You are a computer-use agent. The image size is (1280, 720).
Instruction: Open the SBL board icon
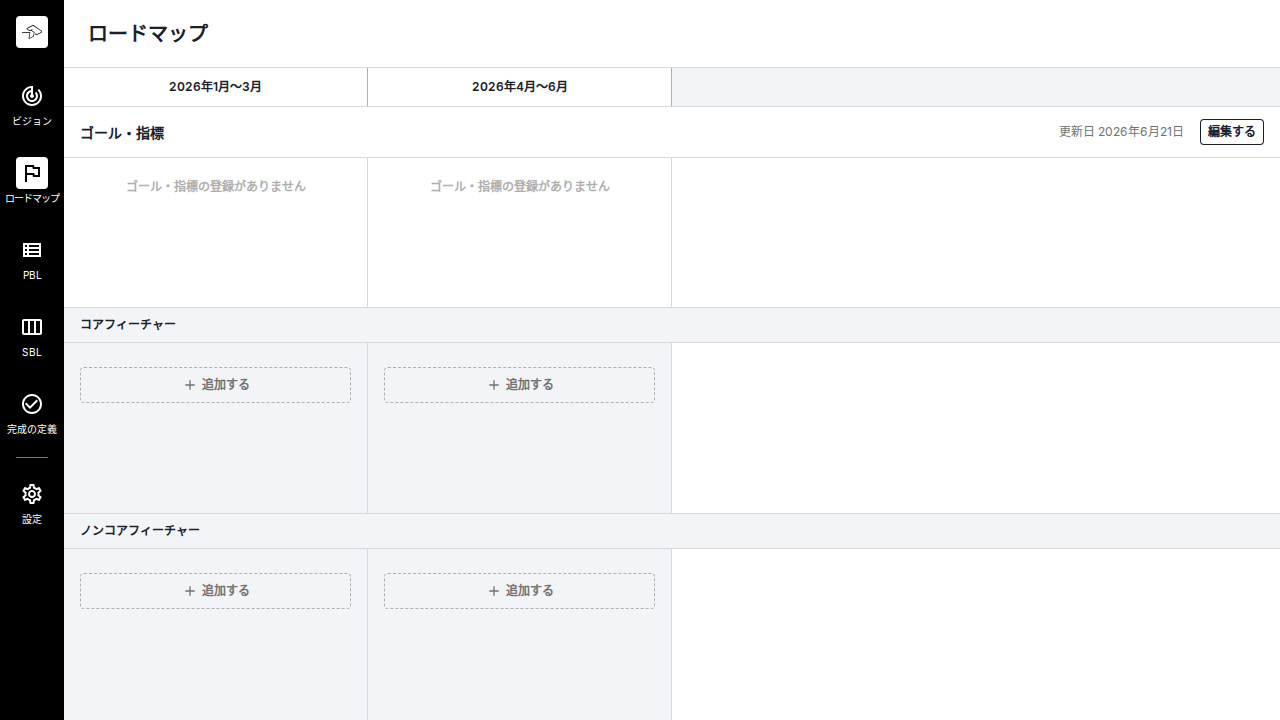[32, 327]
